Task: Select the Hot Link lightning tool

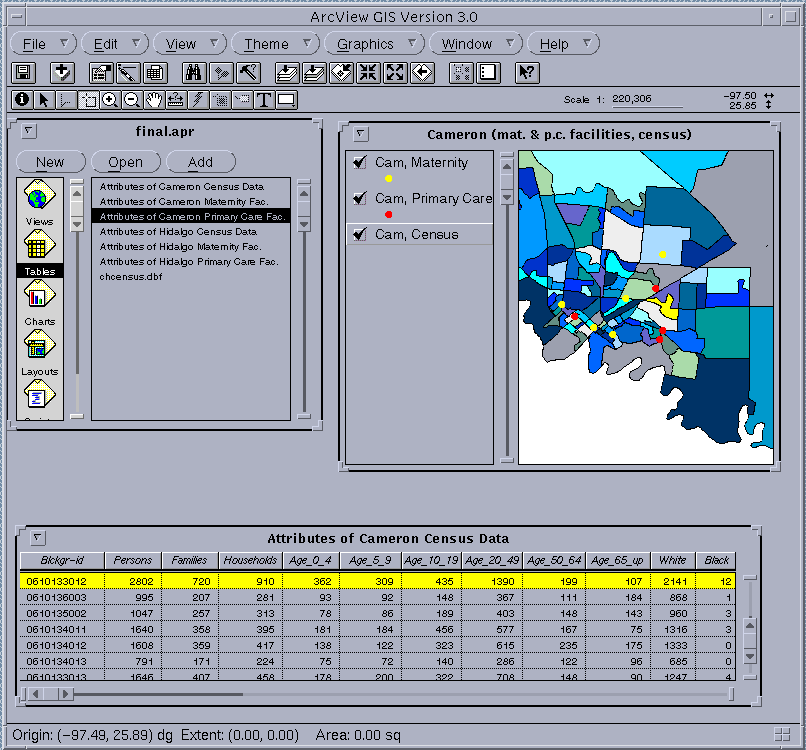Action: (198, 100)
